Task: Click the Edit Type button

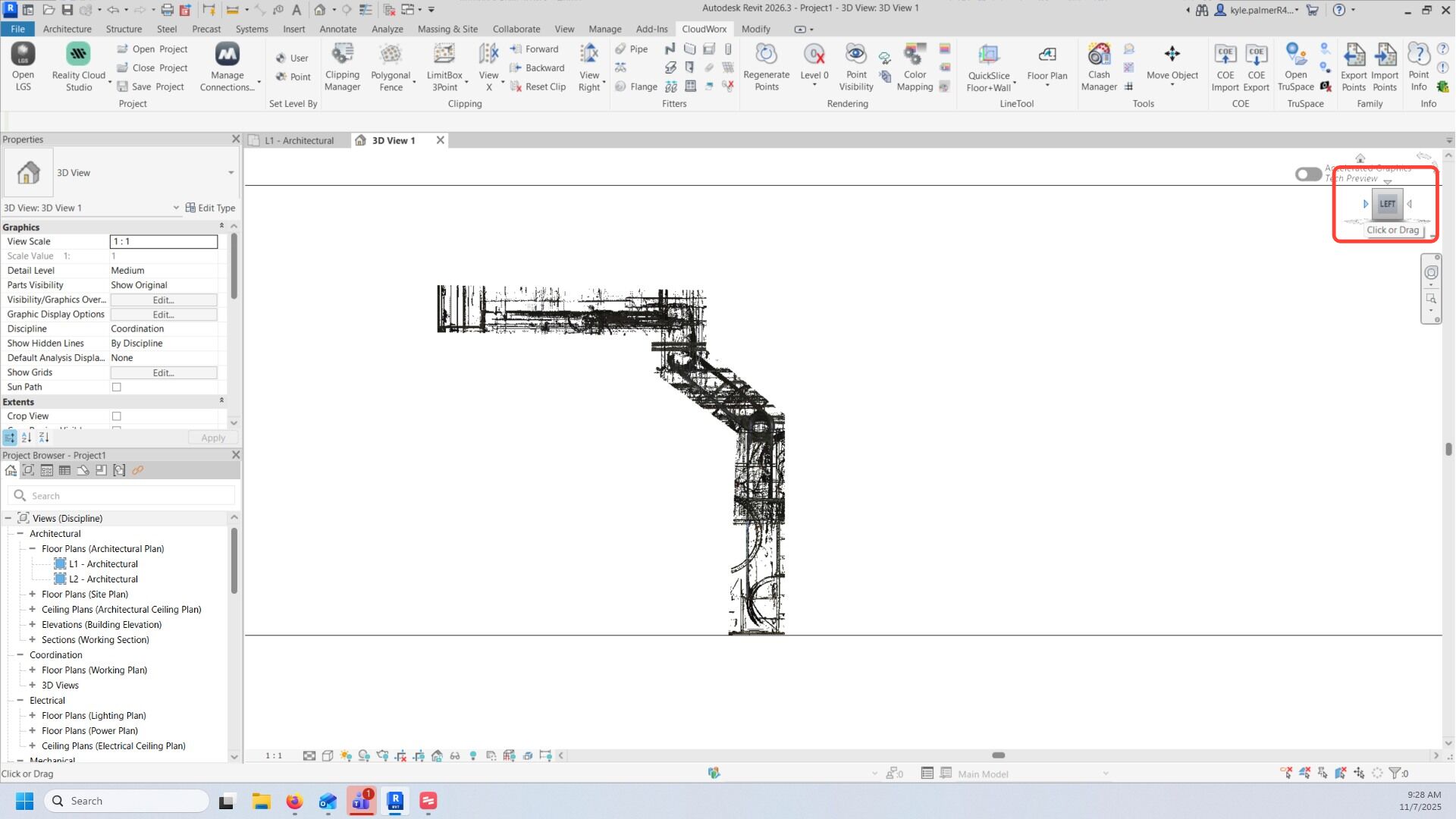Action: click(x=211, y=208)
